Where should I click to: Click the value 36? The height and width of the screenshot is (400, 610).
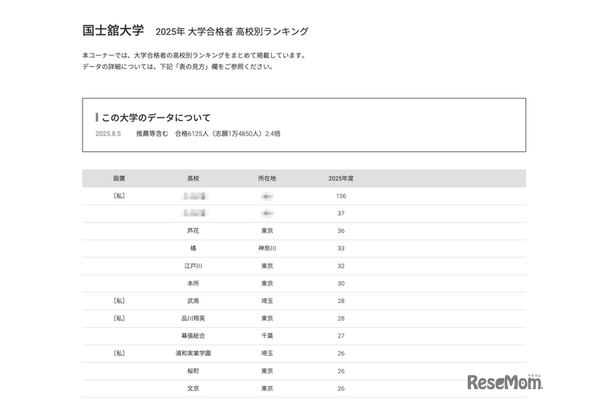coord(341,231)
